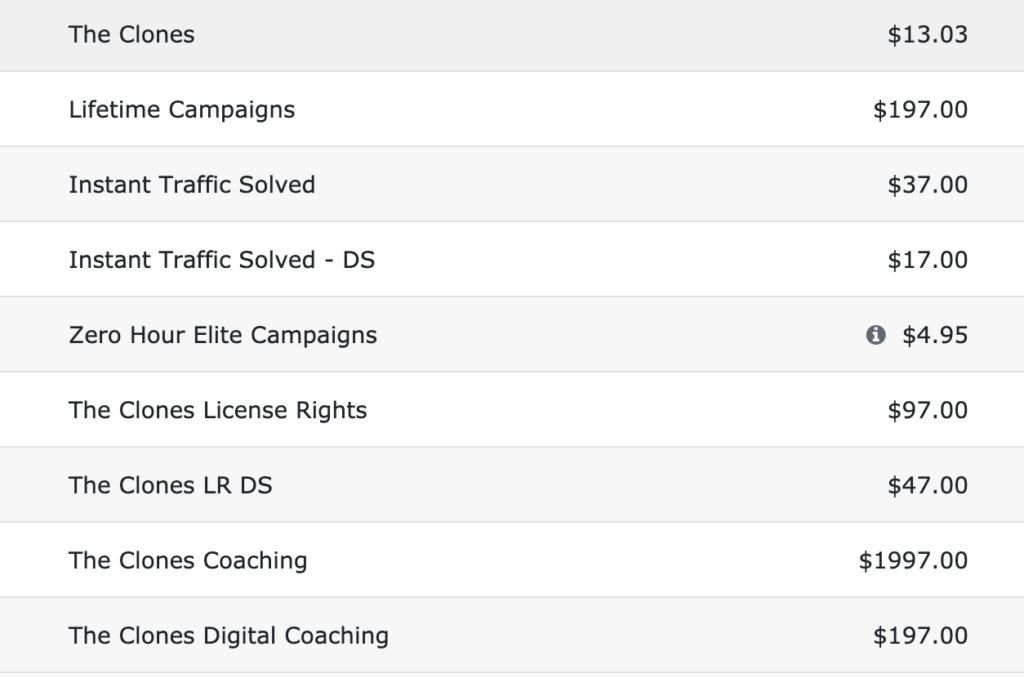Click Zero Hour Elite Campaigns product name
Viewport: 1024px width, 678px height.
[x=223, y=335]
